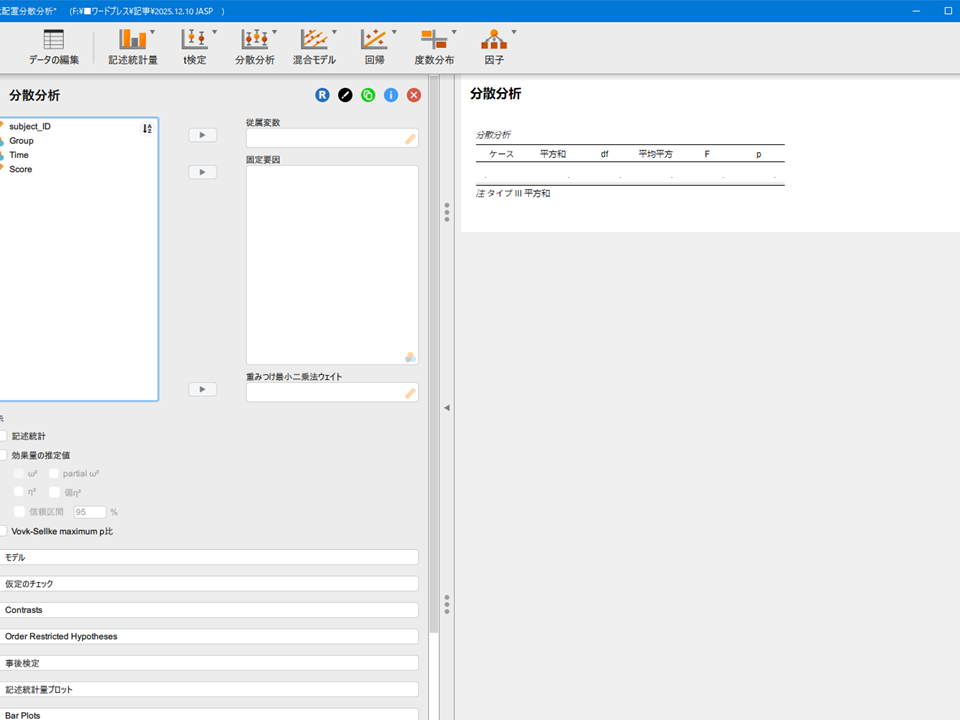Remove analysis with the red X icon

click(414, 95)
